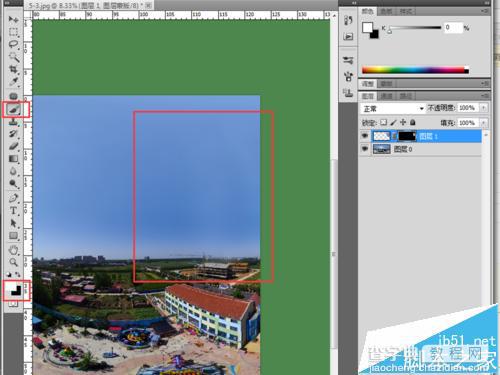
Task: Open the fill 填充 slider arrow
Action: [x=483, y=123]
